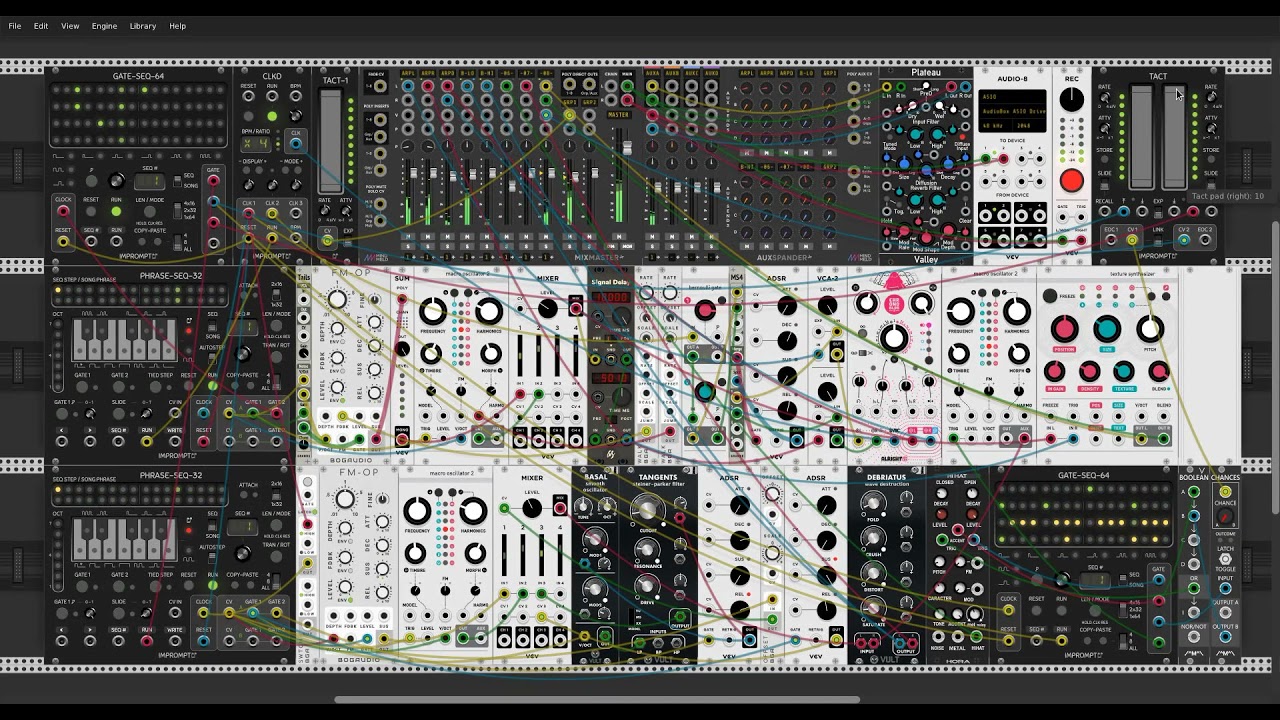
Task: Open the AudioBox ASIO Driver device selector
Action: coord(1013,111)
